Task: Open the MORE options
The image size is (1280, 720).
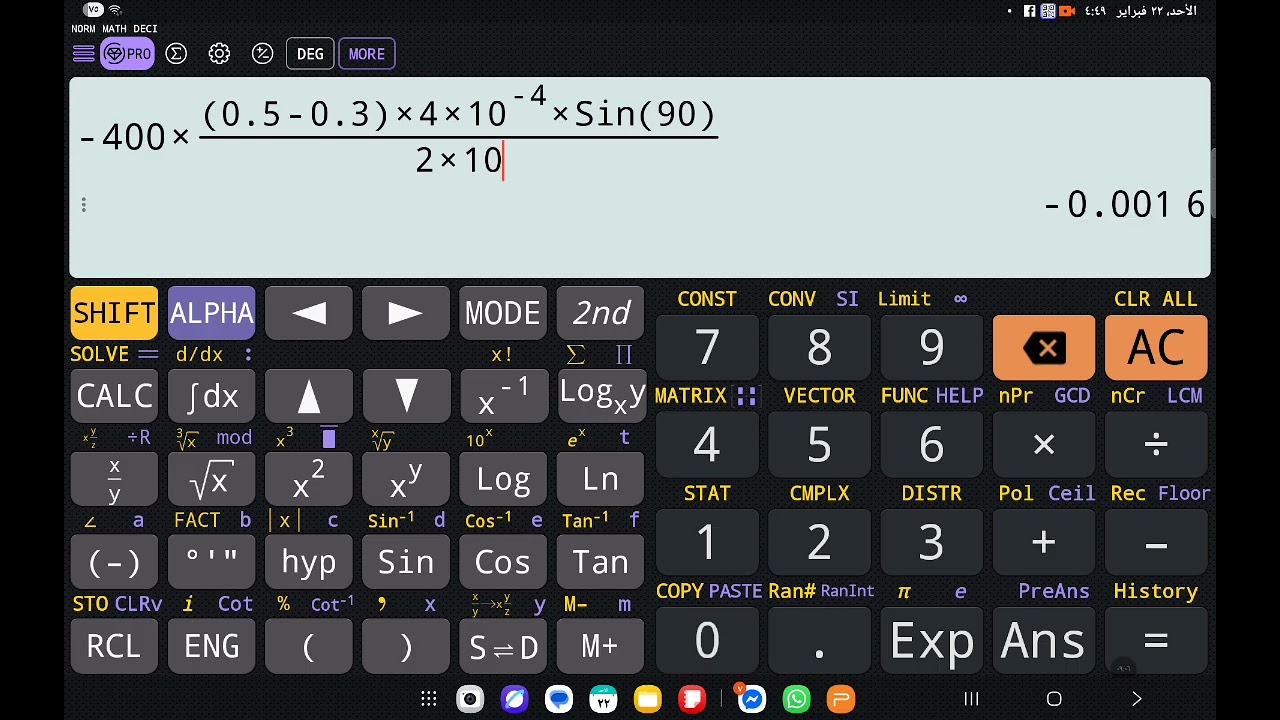Action: click(x=367, y=54)
